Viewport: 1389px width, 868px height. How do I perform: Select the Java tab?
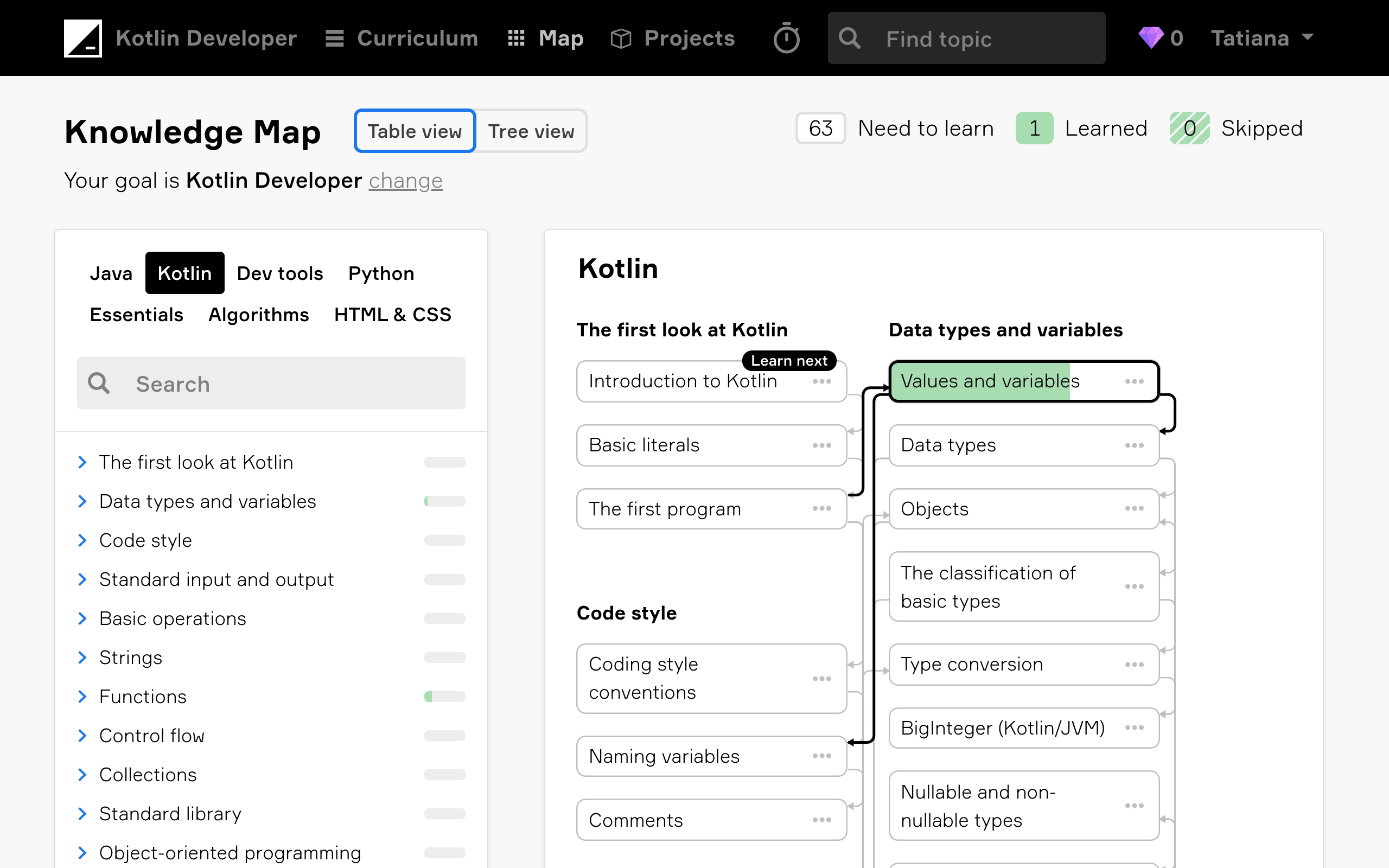pos(111,273)
